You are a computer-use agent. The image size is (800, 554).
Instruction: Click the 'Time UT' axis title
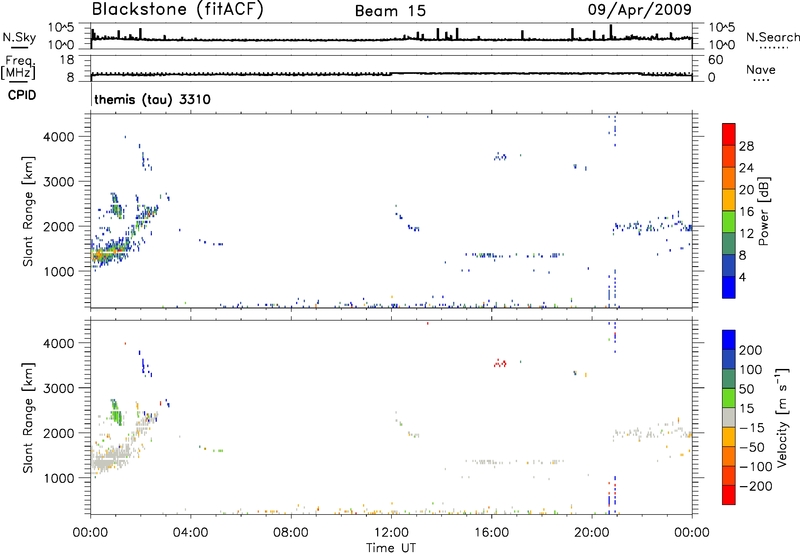391,548
